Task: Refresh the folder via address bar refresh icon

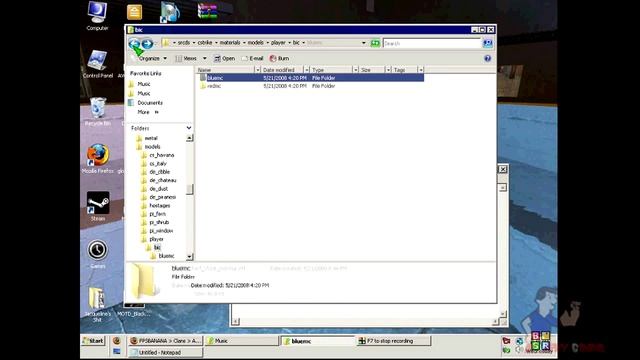Action: 375,43
